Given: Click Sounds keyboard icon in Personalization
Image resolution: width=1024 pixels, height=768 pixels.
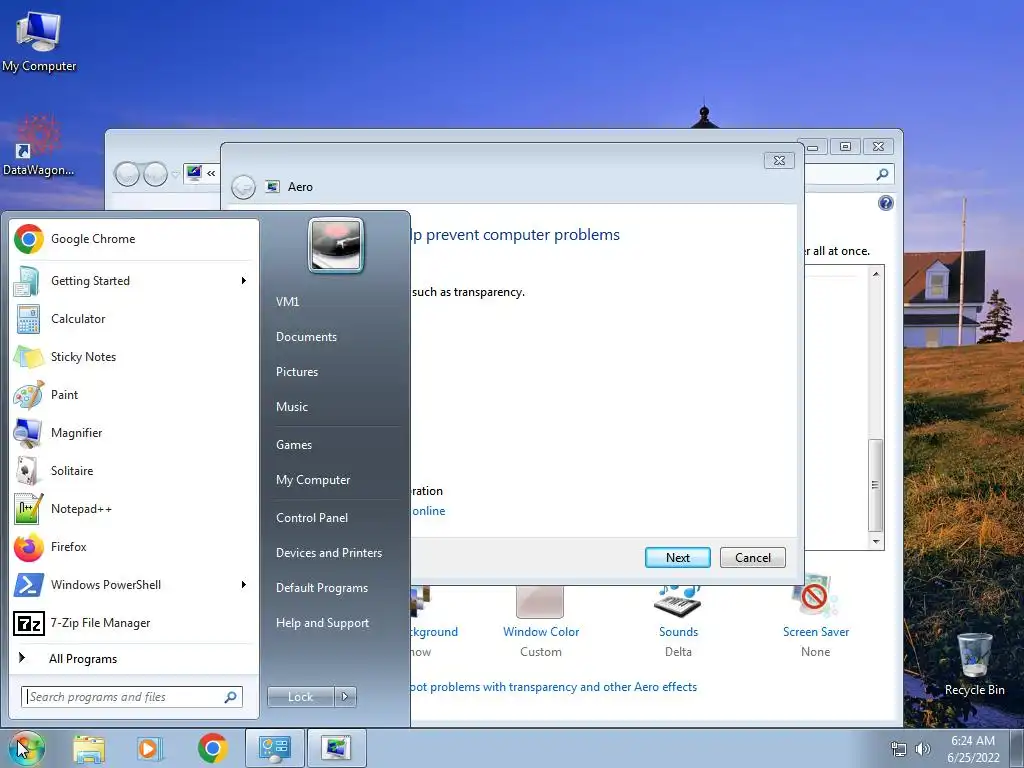Looking at the screenshot, I should (x=678, y=600).
